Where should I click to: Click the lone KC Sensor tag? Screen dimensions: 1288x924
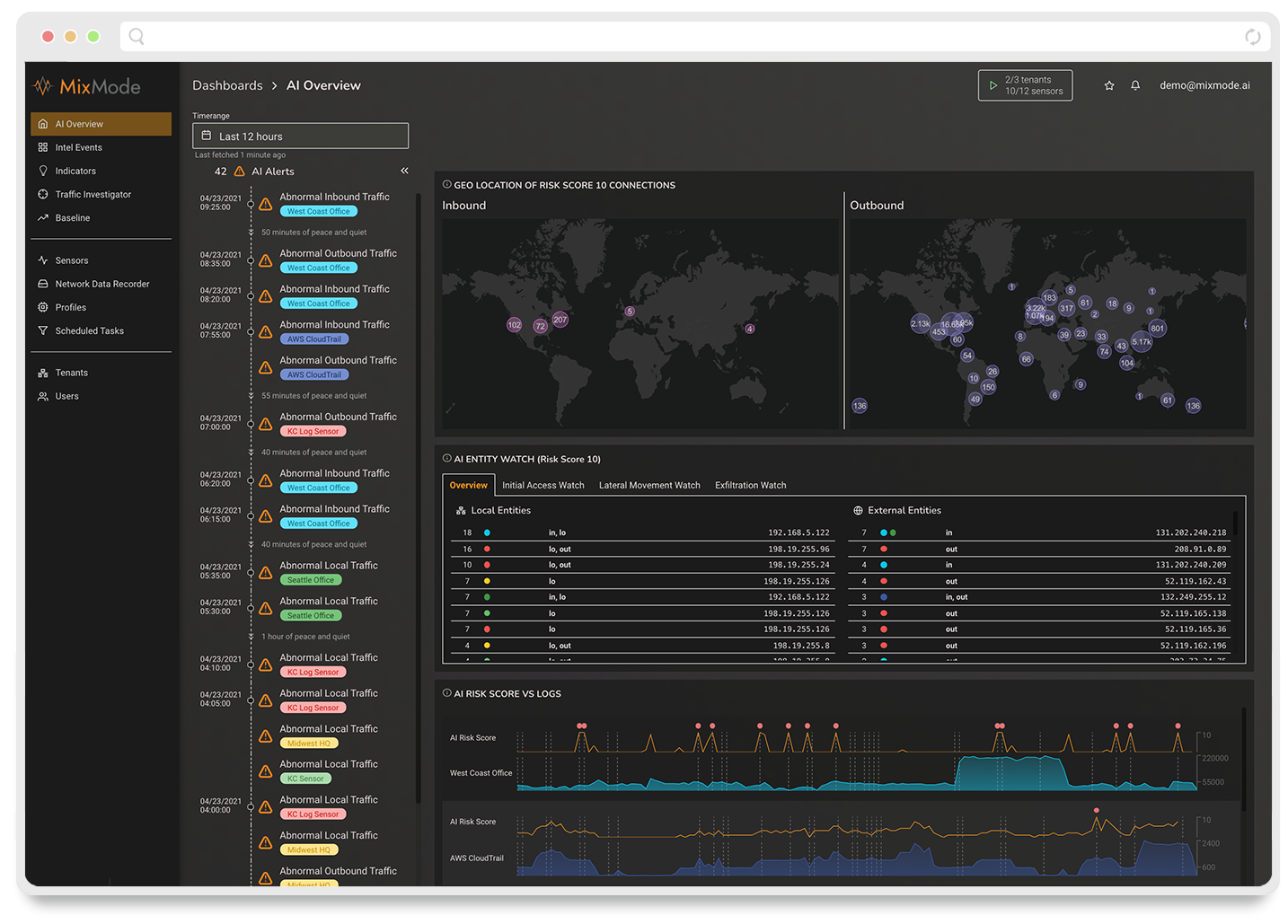tap(305, 779)
